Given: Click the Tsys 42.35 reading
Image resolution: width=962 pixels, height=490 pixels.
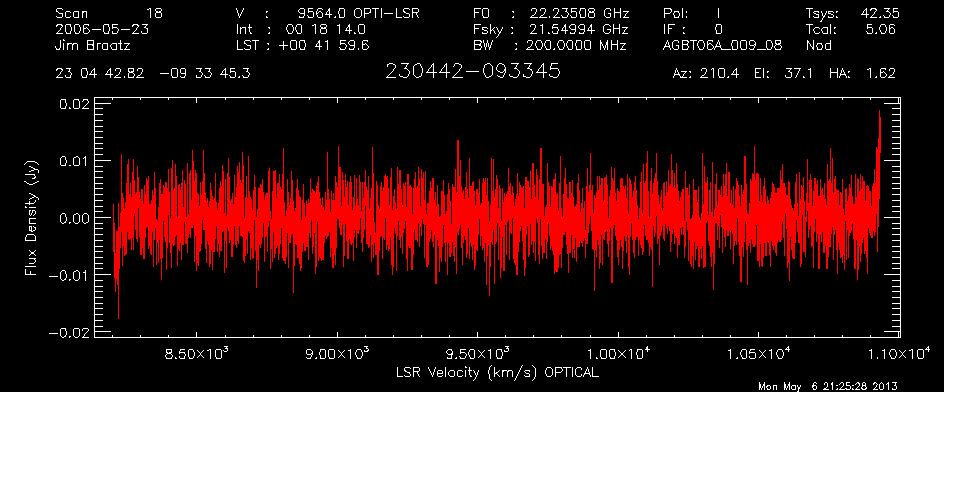Looking at the screenshot, I should point(850,13).
